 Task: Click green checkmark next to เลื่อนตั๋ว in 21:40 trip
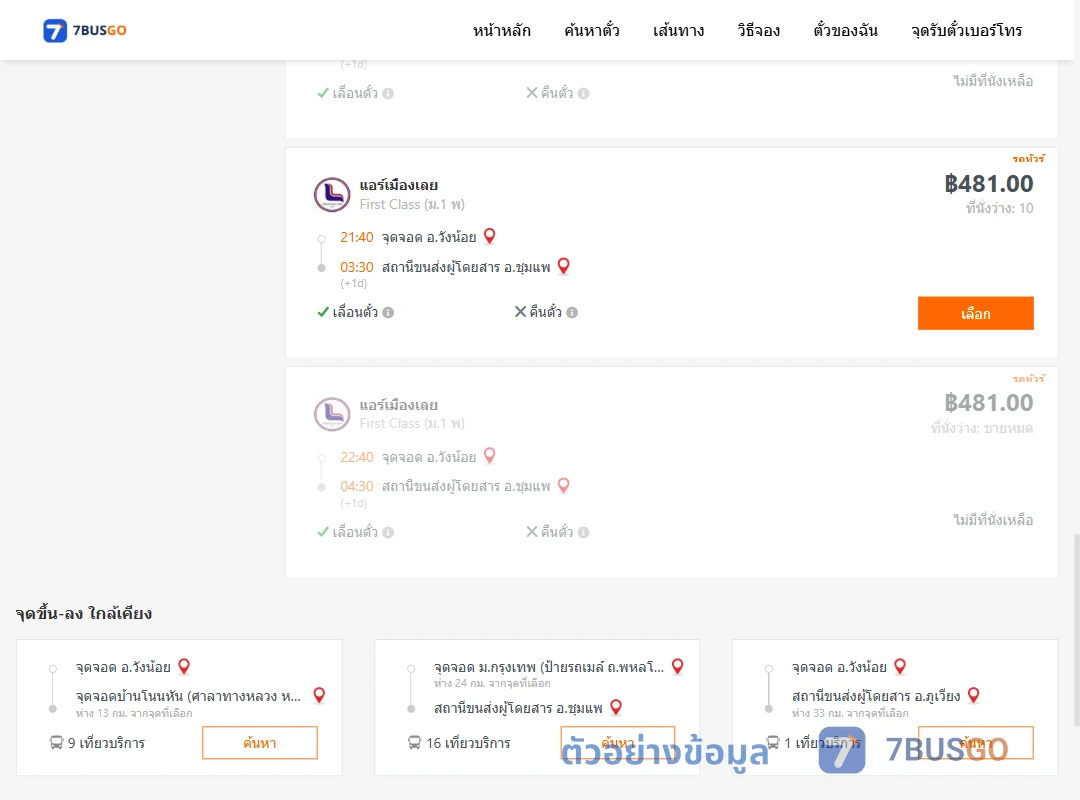(x=323, y=312)
